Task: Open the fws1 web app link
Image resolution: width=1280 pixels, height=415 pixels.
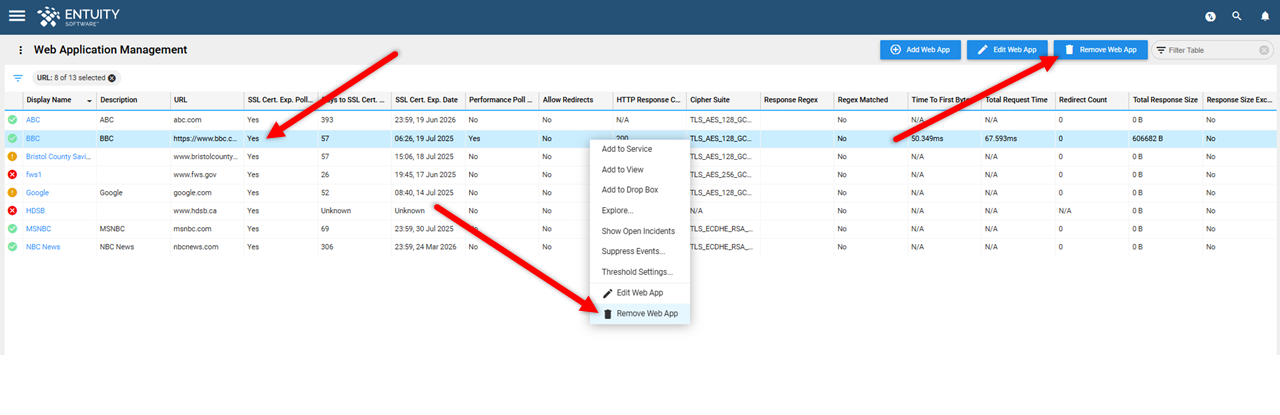Action: tap(34, 174)
